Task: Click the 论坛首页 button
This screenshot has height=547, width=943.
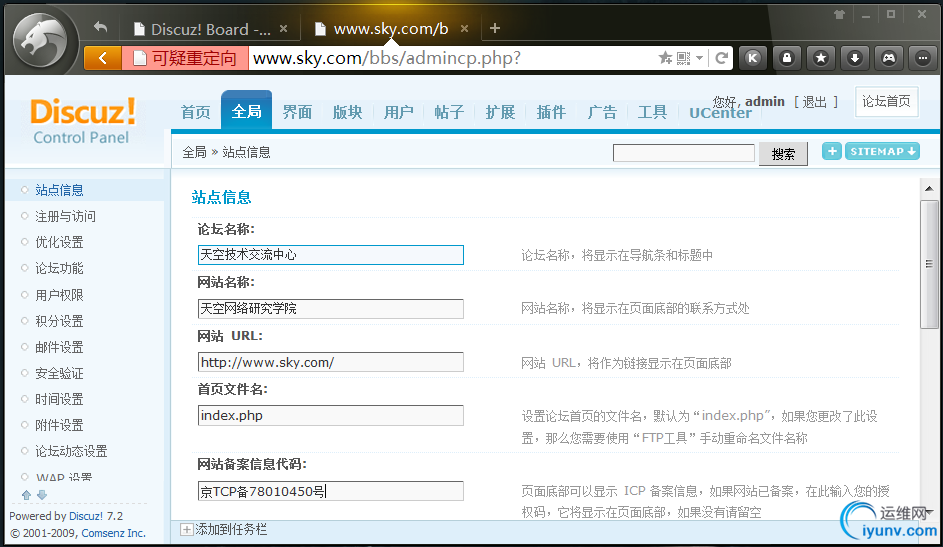Action: pyautogui.click(x=886, y=101)
